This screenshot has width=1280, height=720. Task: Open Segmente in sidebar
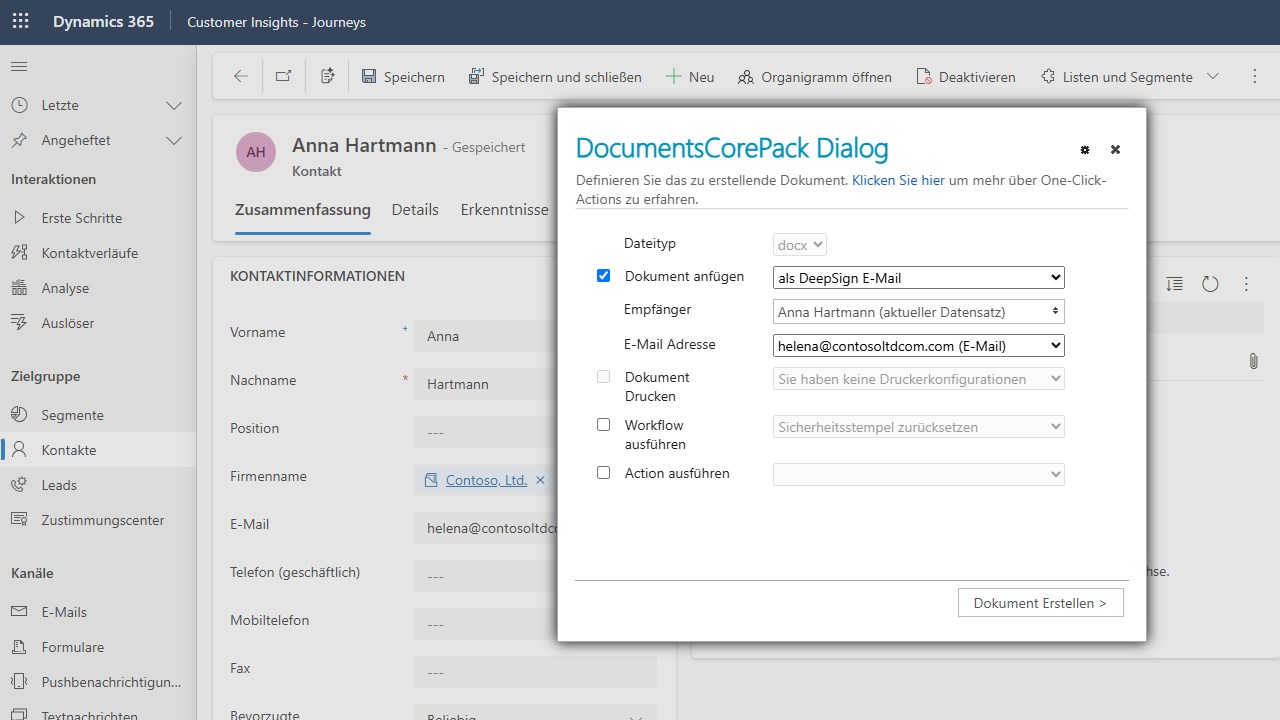coord(98,415)
